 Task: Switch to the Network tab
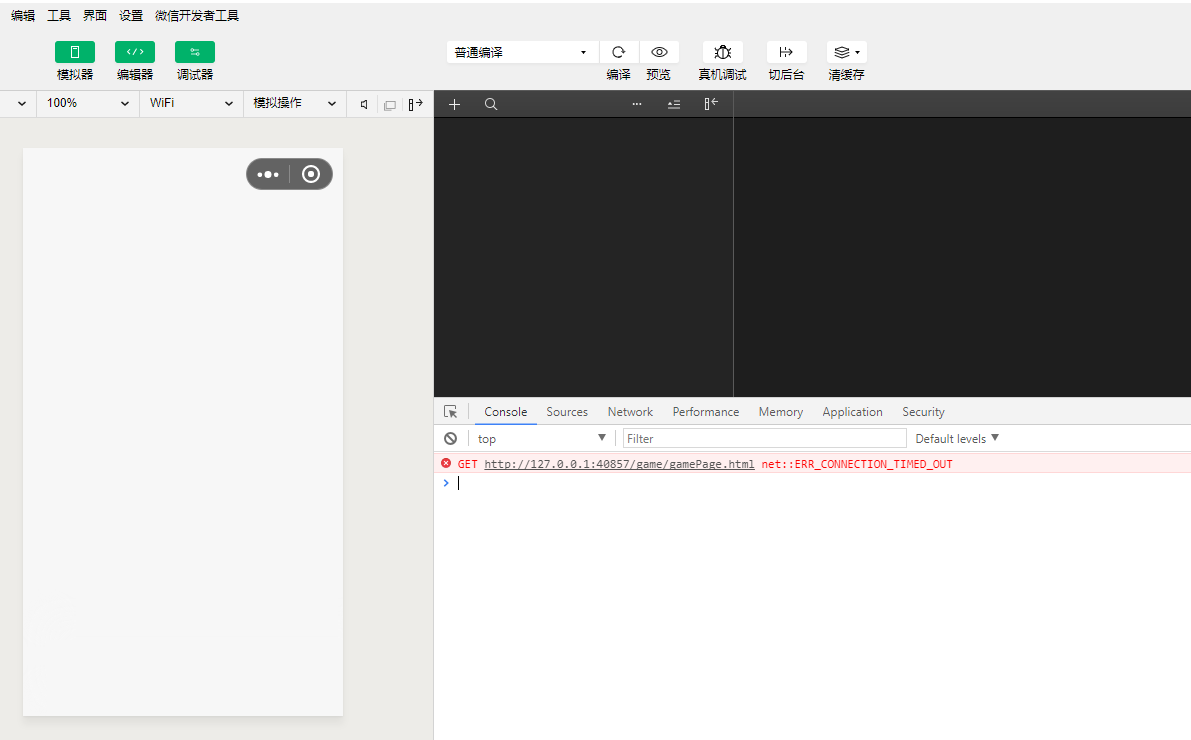(630, 412)
